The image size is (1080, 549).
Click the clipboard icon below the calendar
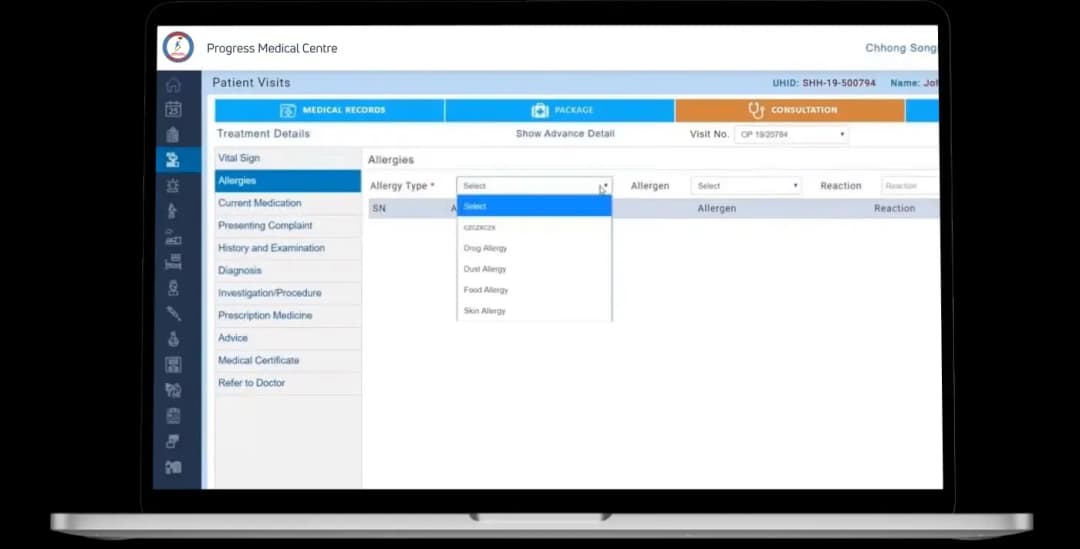[x=173, y=135]
